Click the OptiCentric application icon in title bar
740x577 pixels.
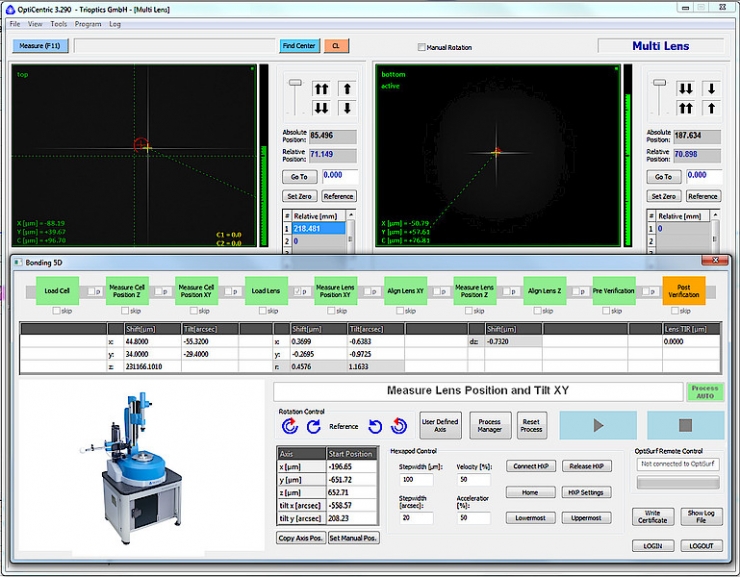(x=10, y=9)
